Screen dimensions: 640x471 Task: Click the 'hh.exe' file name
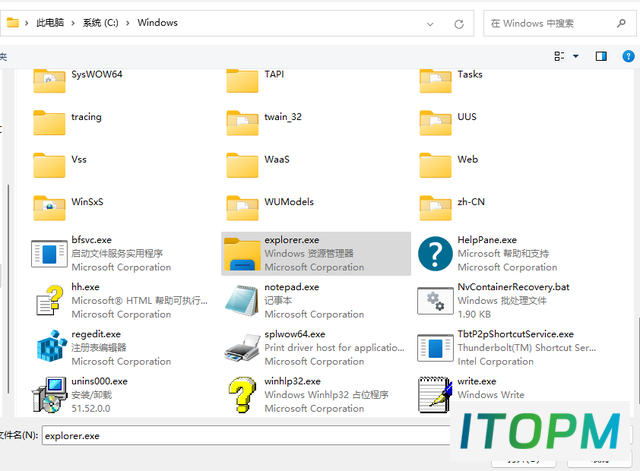85,287
